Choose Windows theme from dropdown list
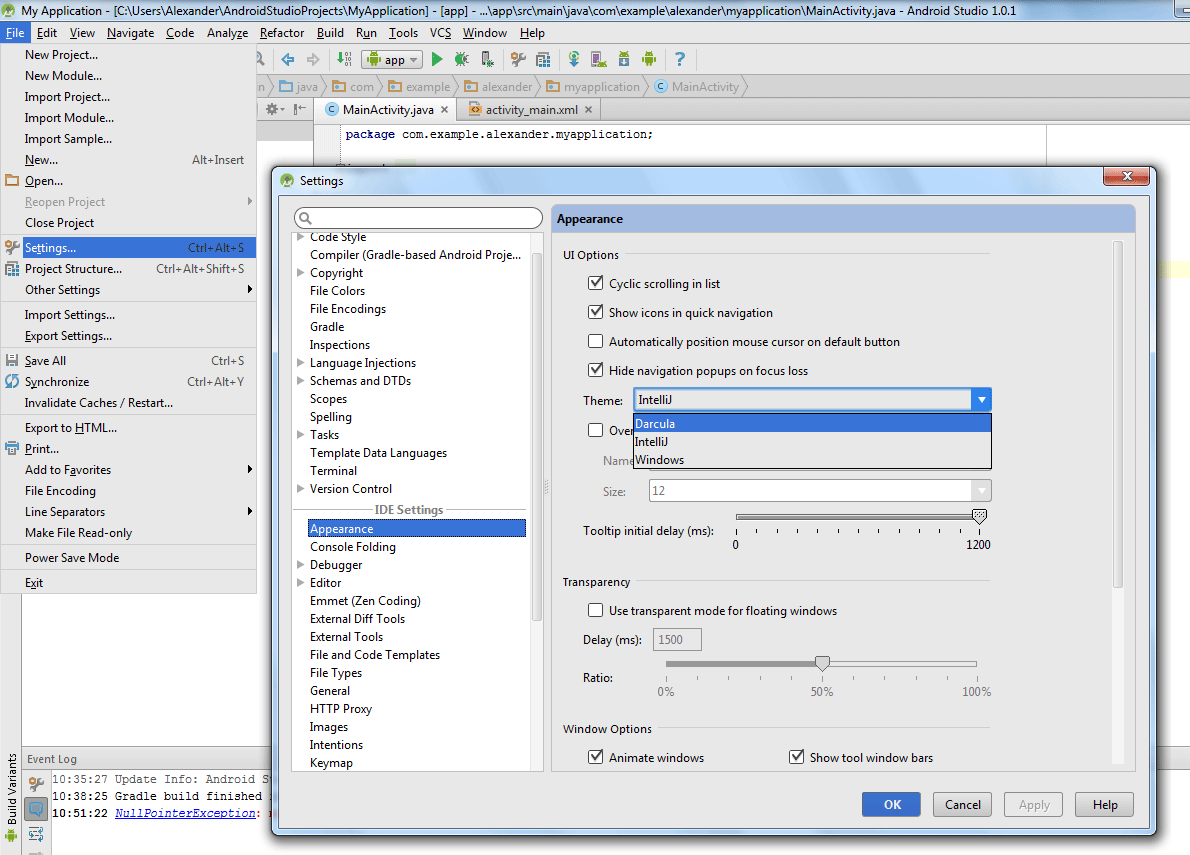The image size is (1190, 855). pos(812,460)
